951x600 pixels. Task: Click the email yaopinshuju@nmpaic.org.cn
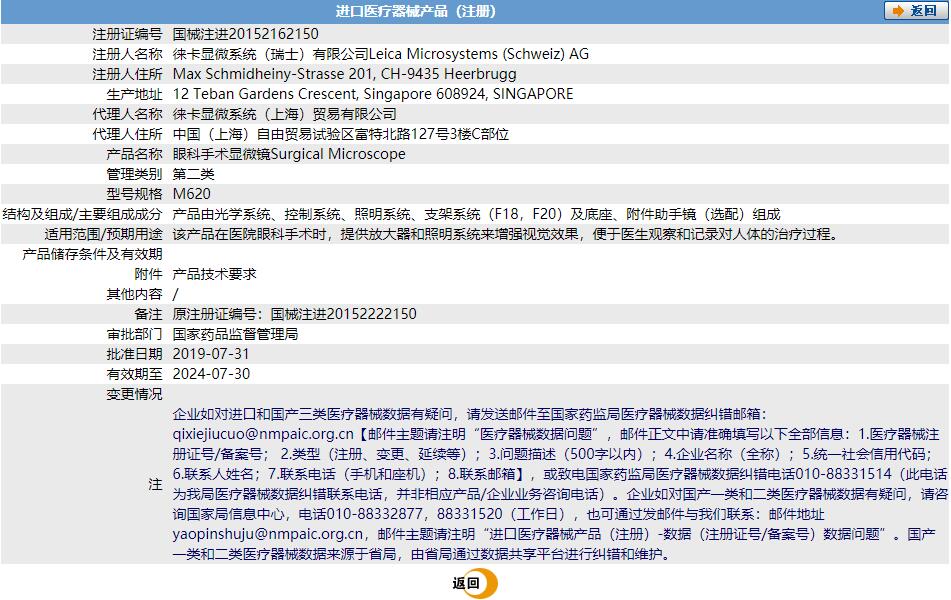click(268, 534)
